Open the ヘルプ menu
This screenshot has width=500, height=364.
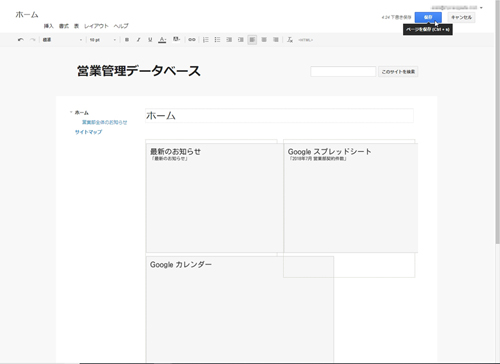click(121, 26)
